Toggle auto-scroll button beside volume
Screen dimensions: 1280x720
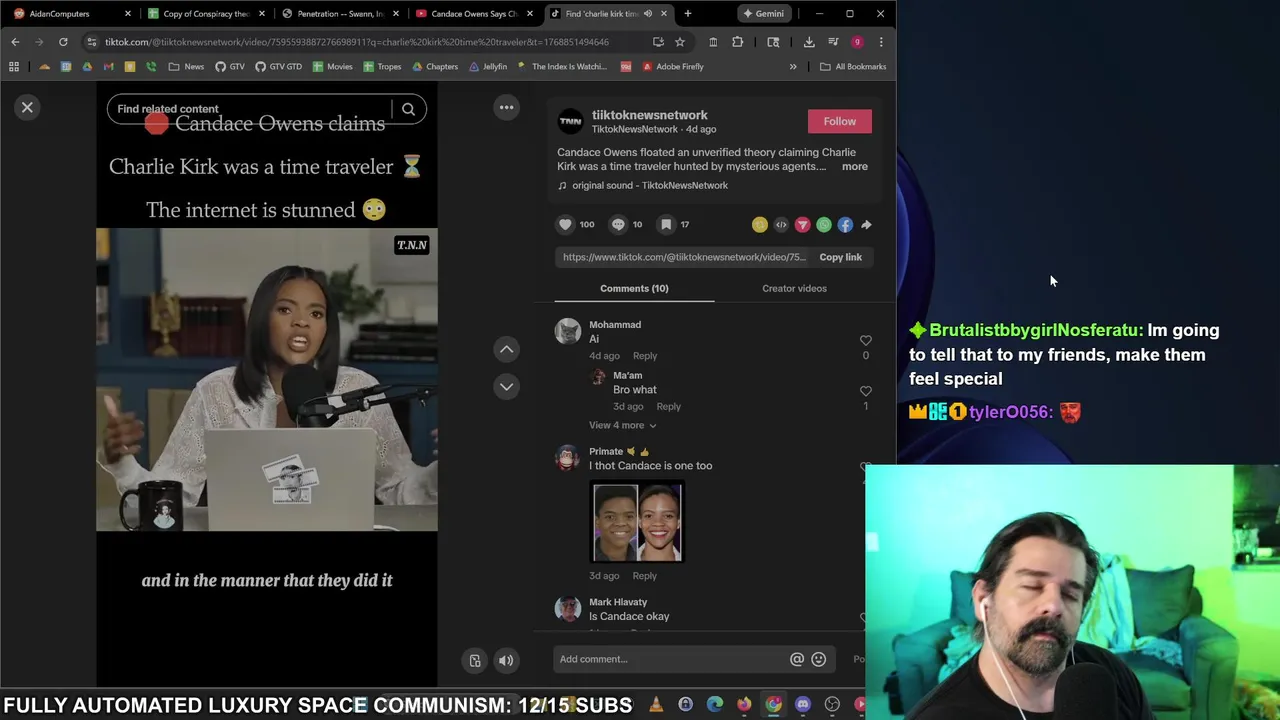475,660
